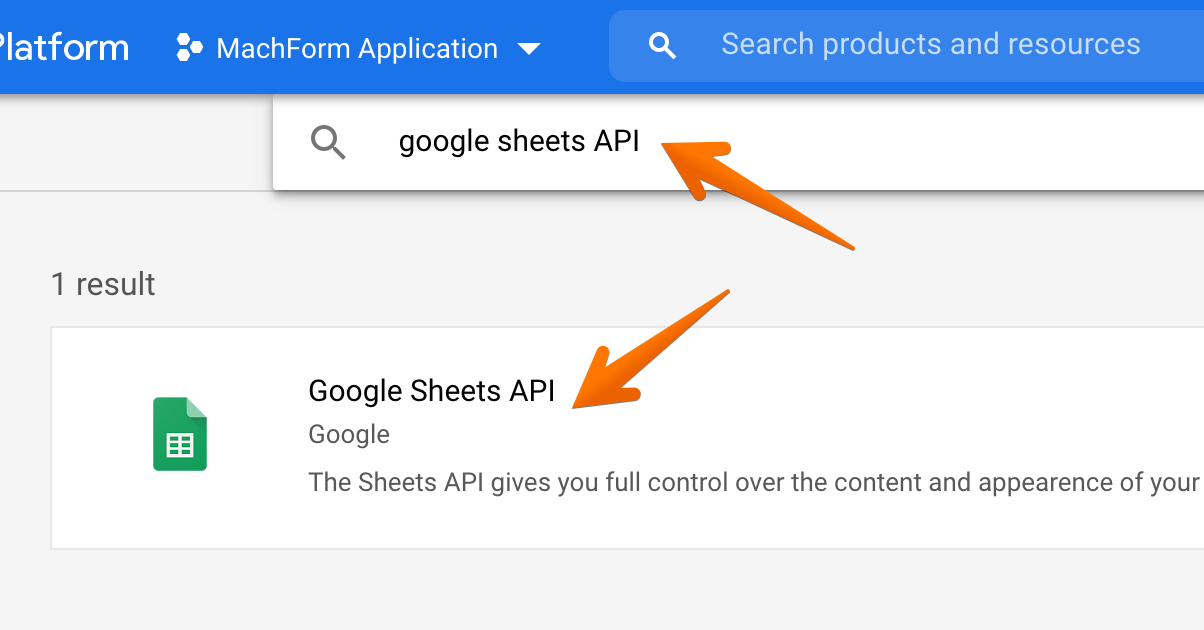Open the Google Sheets API result title
The height and width of the screenshot is (630, 1204).
click(431, 390)
